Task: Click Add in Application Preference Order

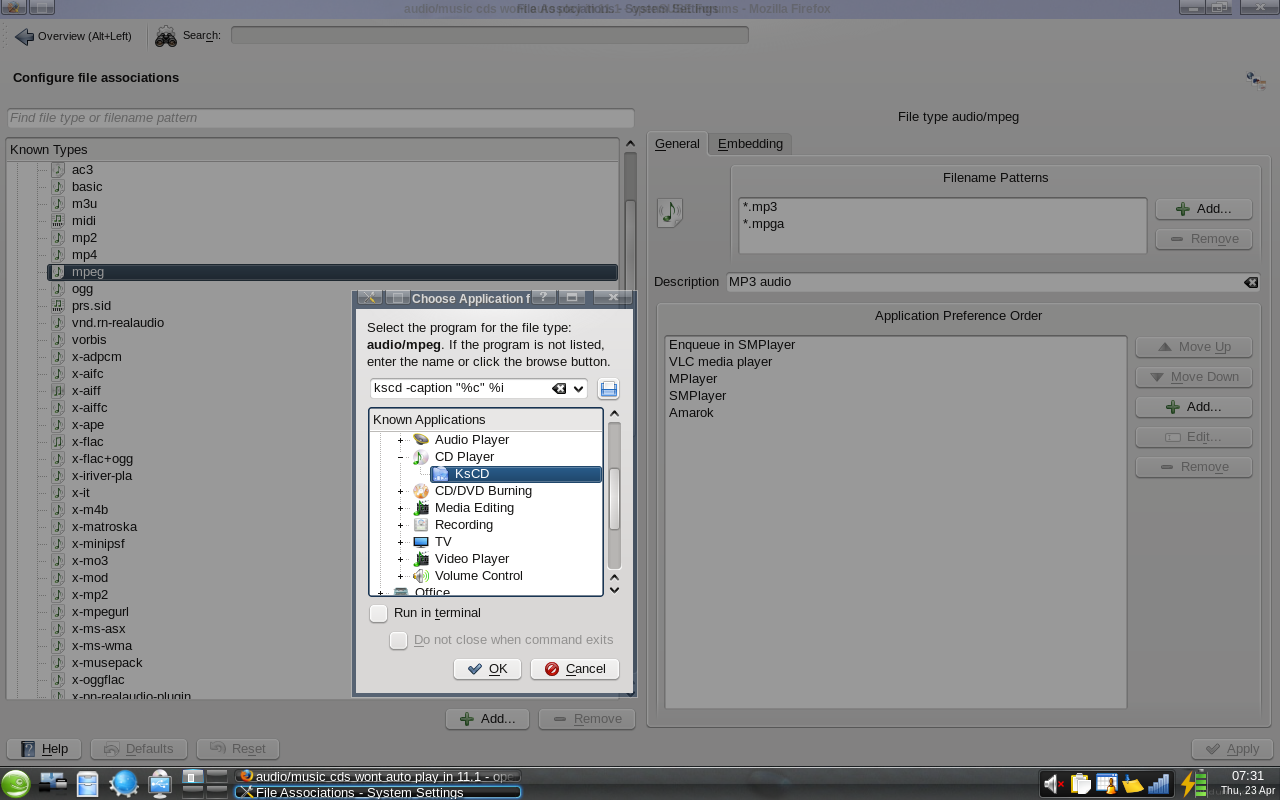Action: [1194, 407]
